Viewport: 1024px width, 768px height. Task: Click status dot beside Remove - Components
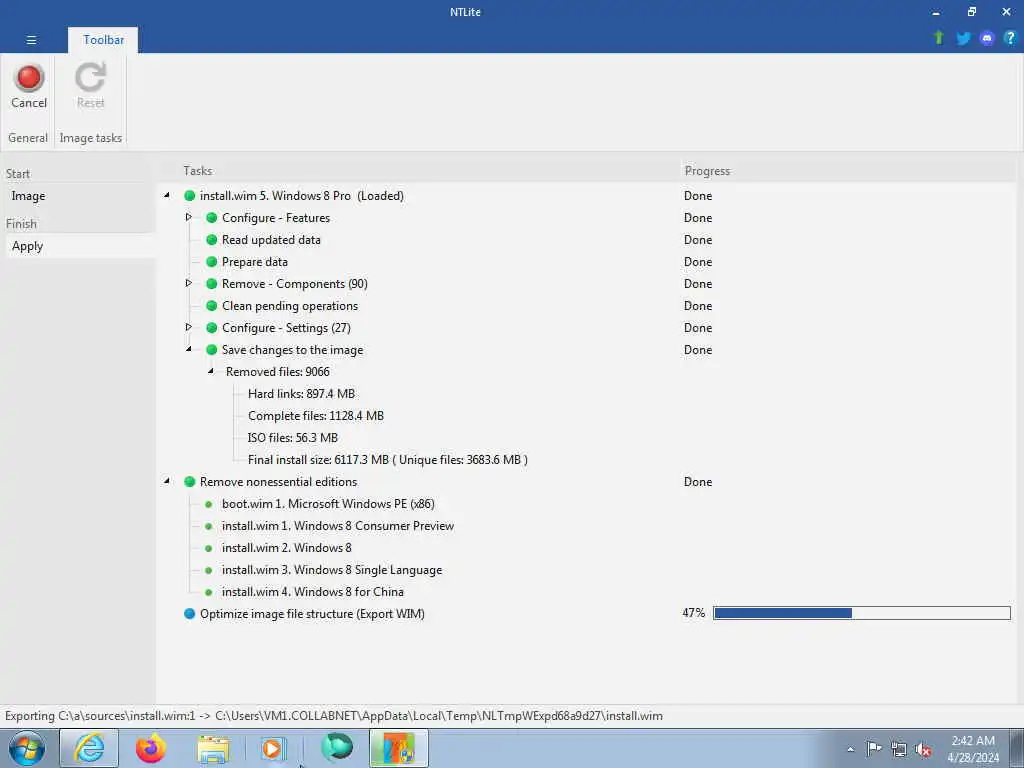(x=211, y=283)
